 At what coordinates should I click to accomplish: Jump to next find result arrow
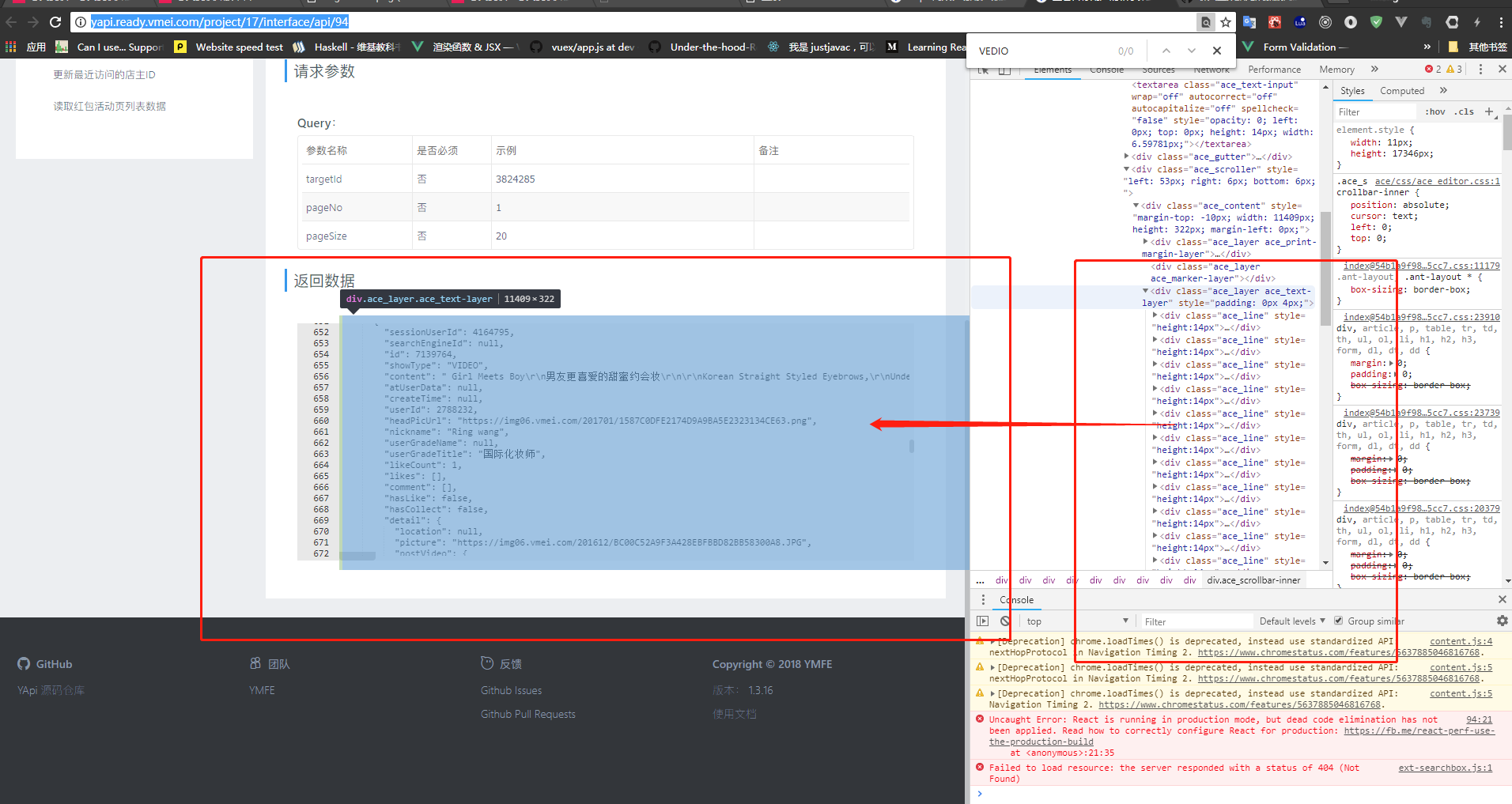pyautogui.click(x=1192, y=51)
